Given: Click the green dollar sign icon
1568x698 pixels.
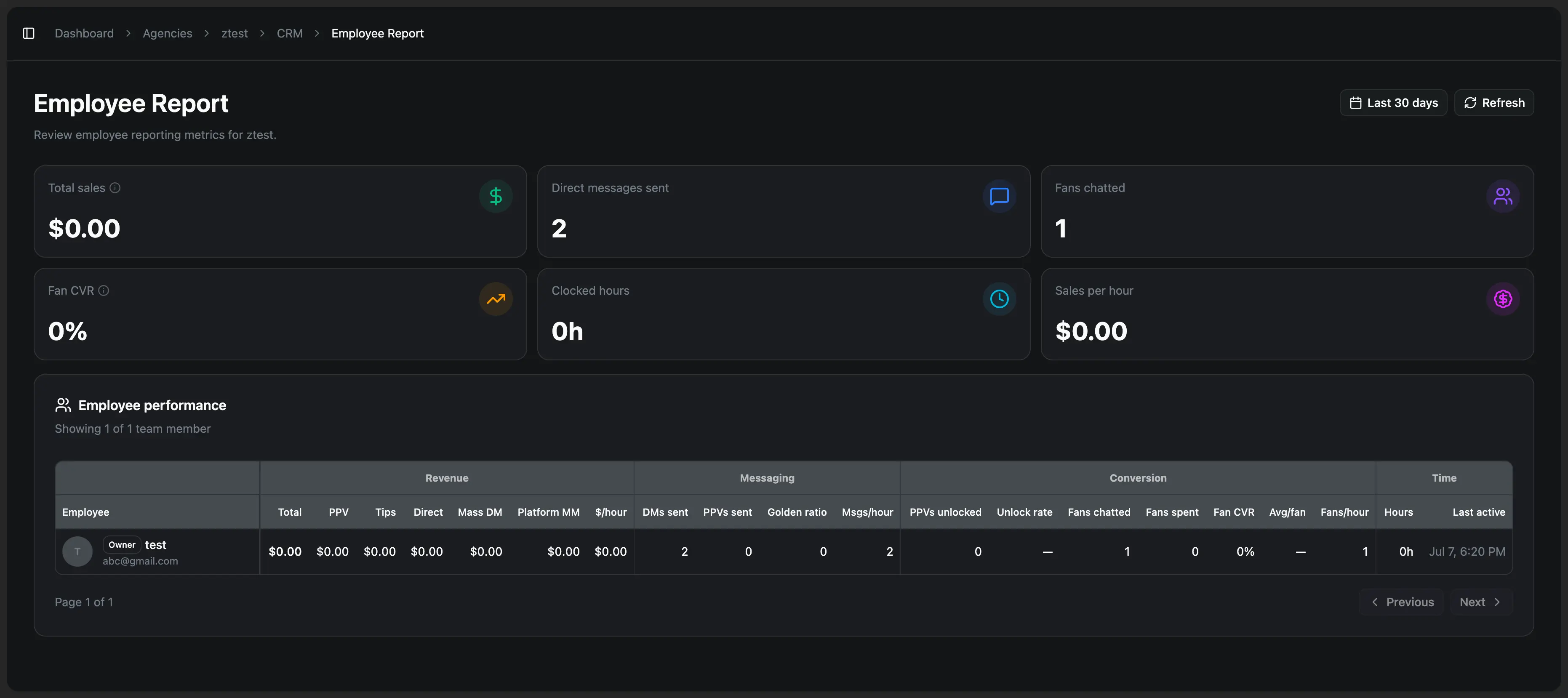Looking at the screenshot, I should (x=496, y=196).
